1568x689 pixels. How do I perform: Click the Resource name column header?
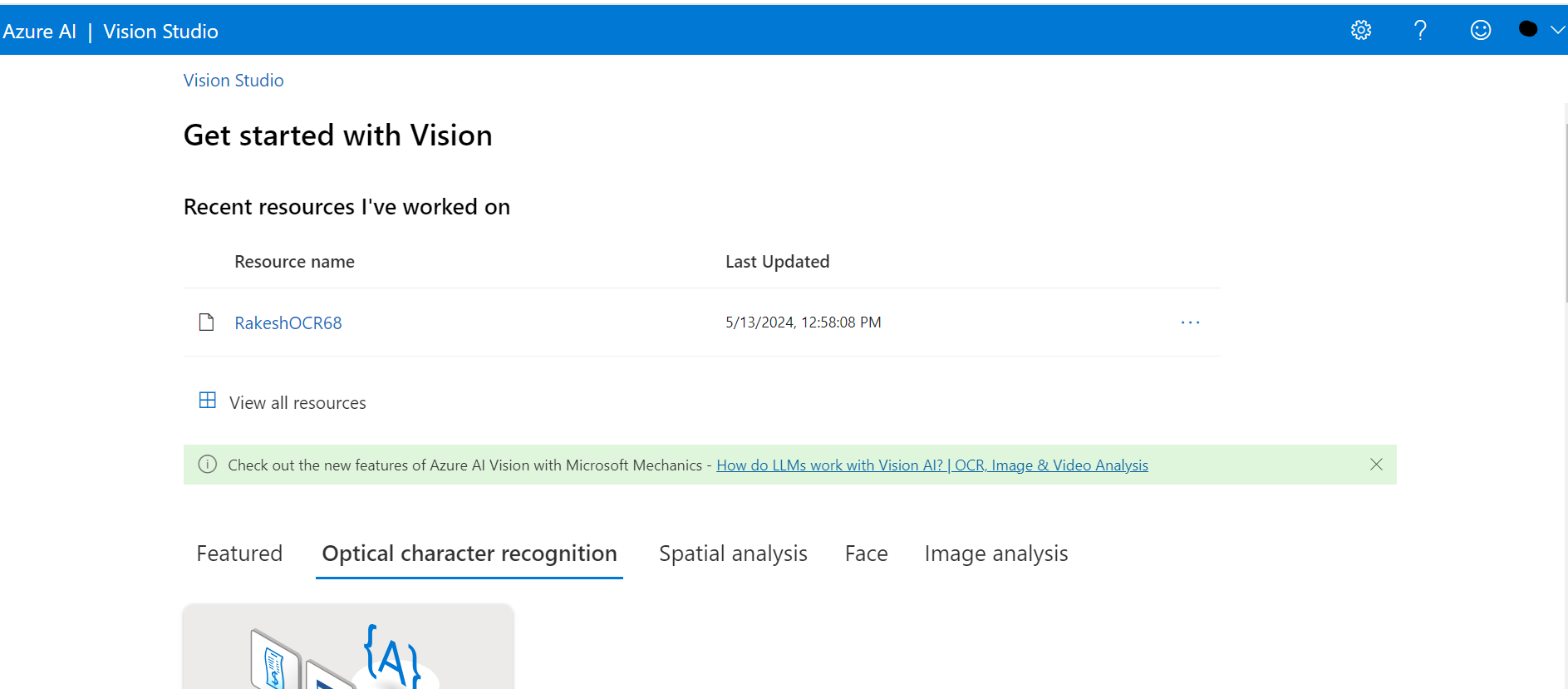coord(294,262)
